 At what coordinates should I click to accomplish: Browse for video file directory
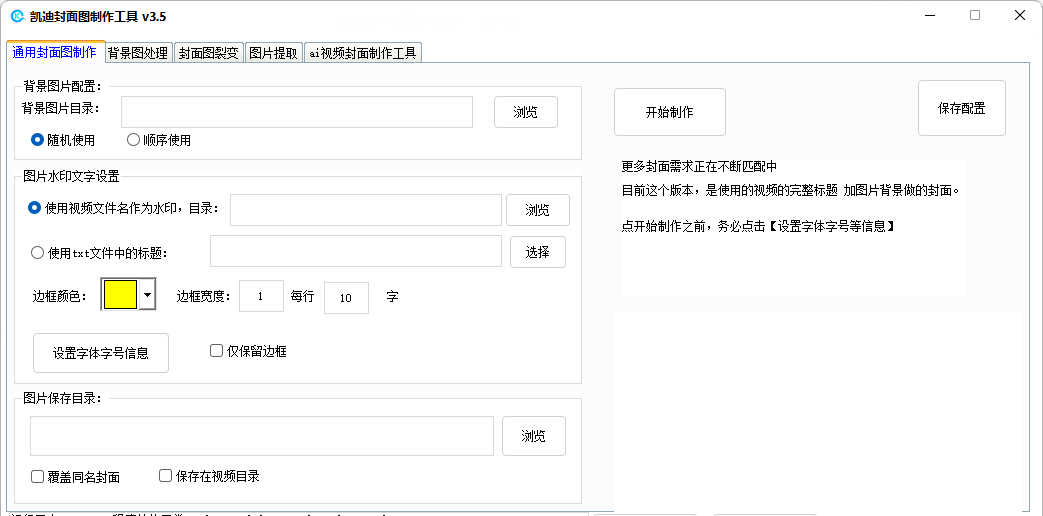[537, 210]
